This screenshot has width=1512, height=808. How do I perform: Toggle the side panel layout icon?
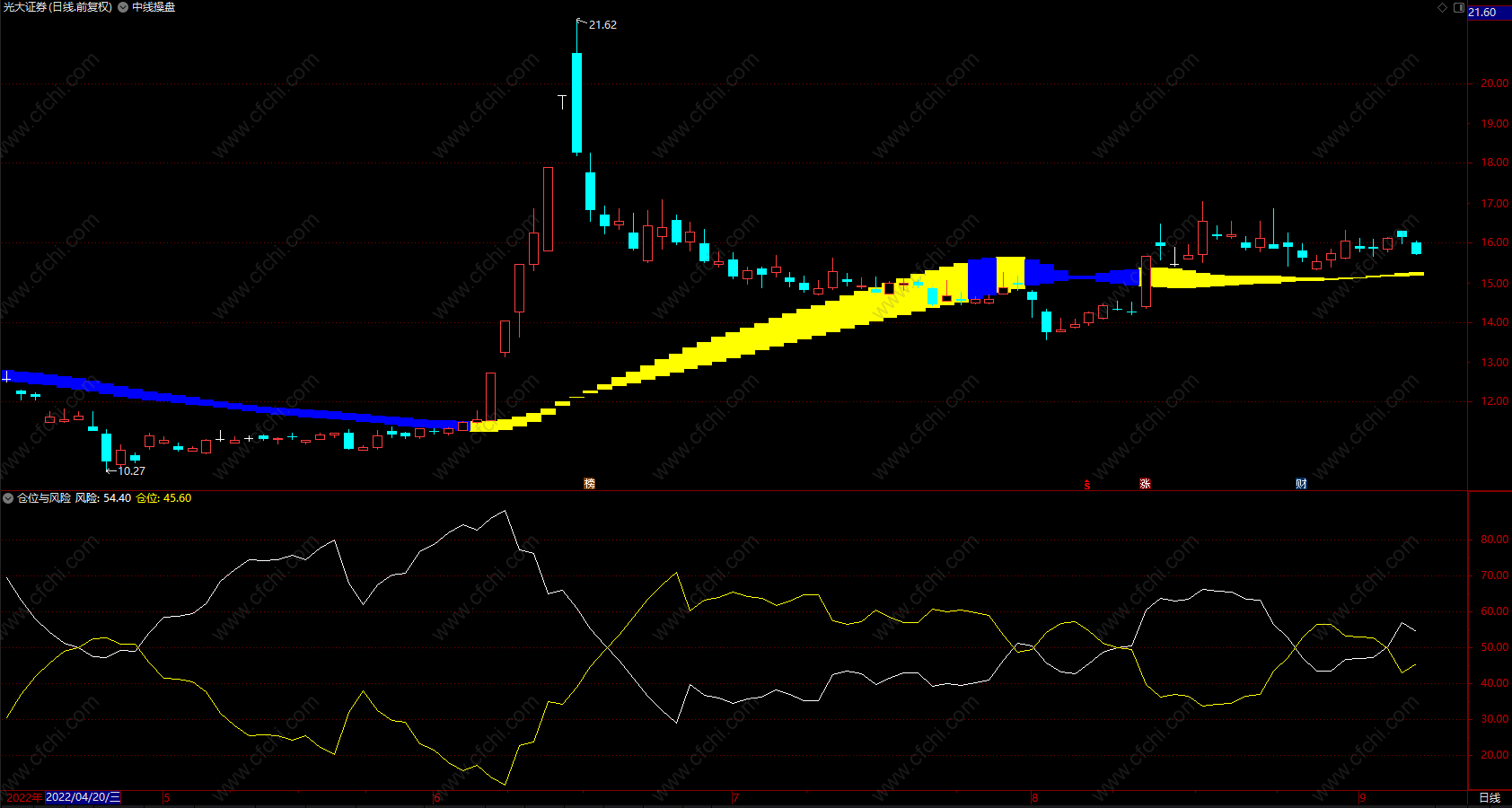(1458, 7)
